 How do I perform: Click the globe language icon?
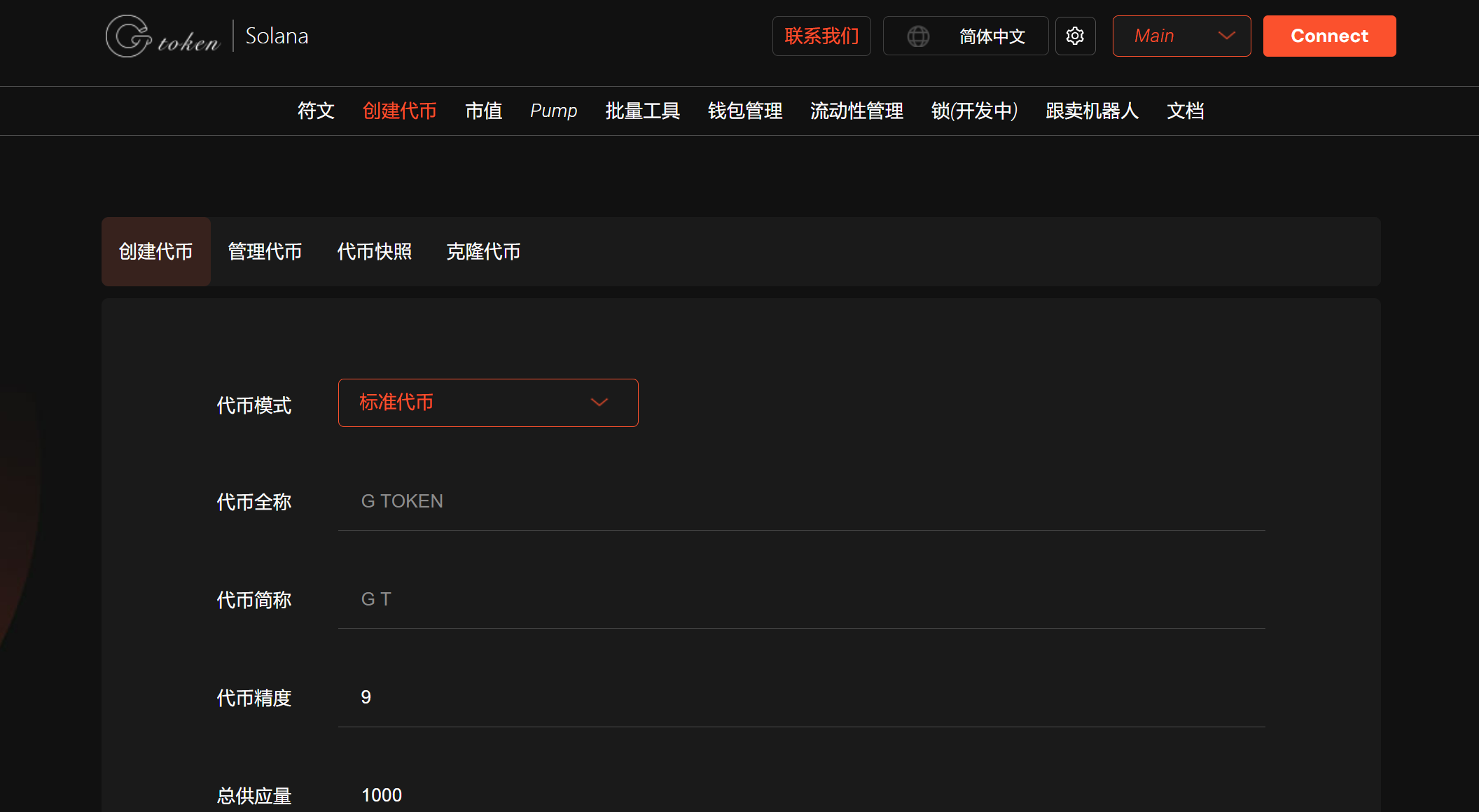[x=918, y=36]
